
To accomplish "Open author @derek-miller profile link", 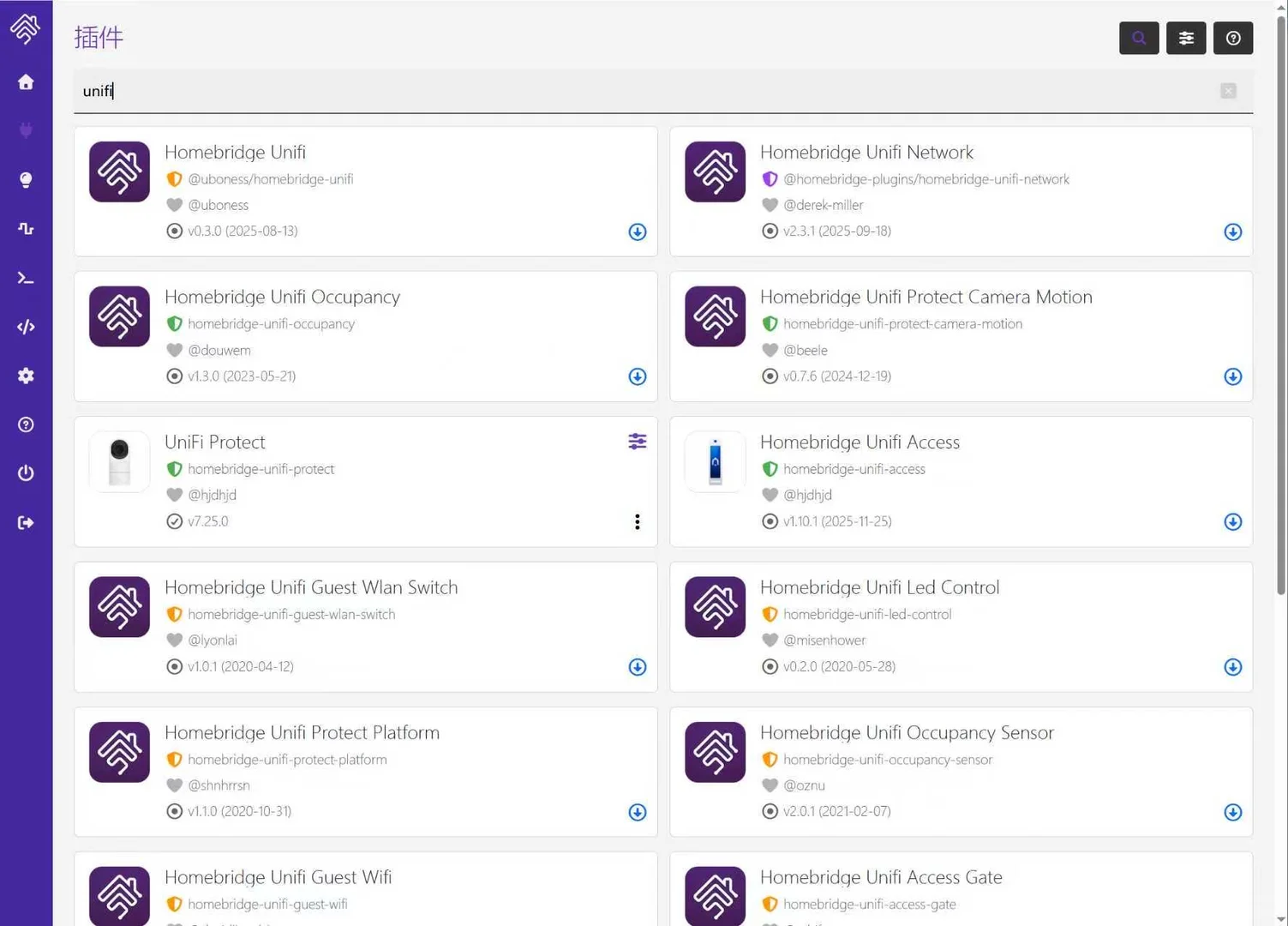I will [824, 205].
